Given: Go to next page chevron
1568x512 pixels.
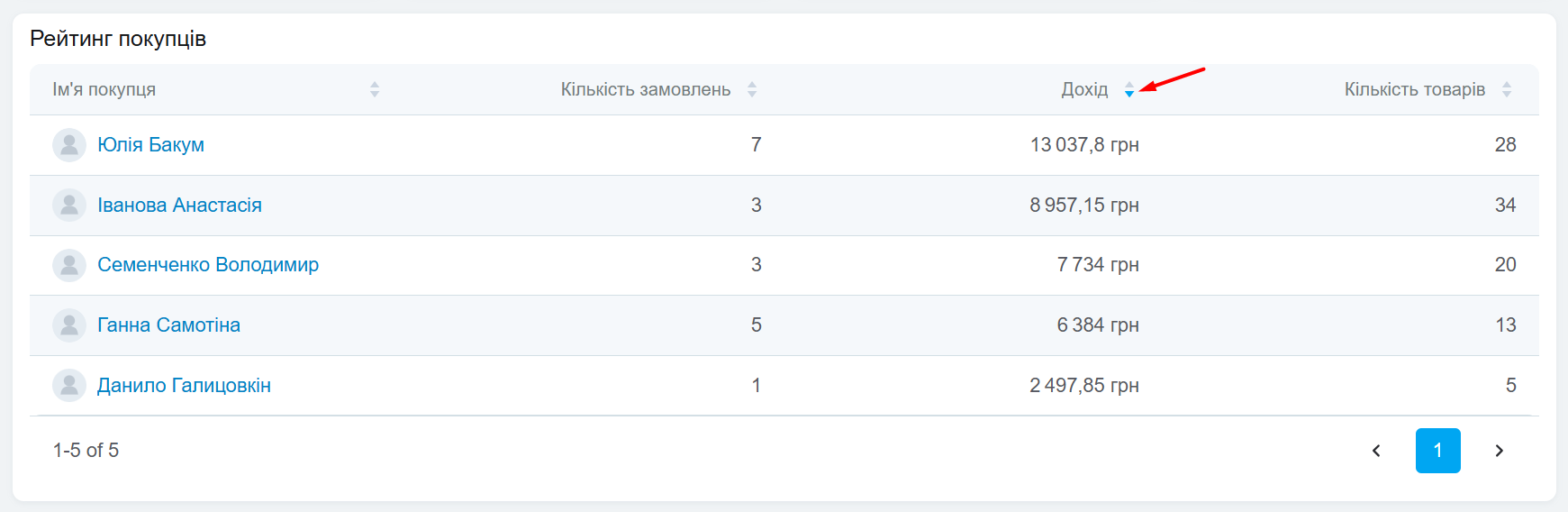Looking at the screenshot, I should [1500, 451].
